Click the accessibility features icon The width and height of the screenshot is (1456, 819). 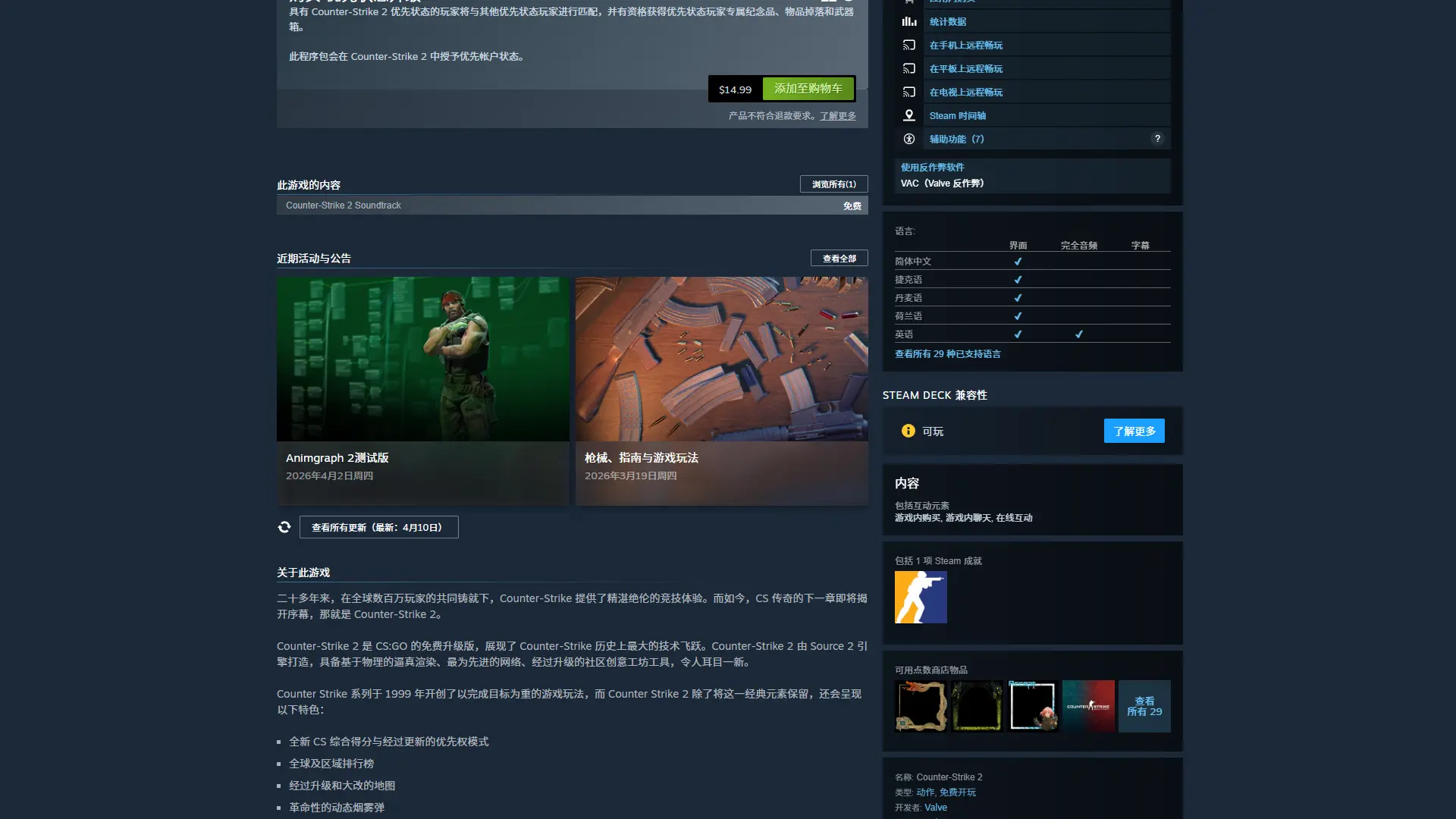(908, 139)
